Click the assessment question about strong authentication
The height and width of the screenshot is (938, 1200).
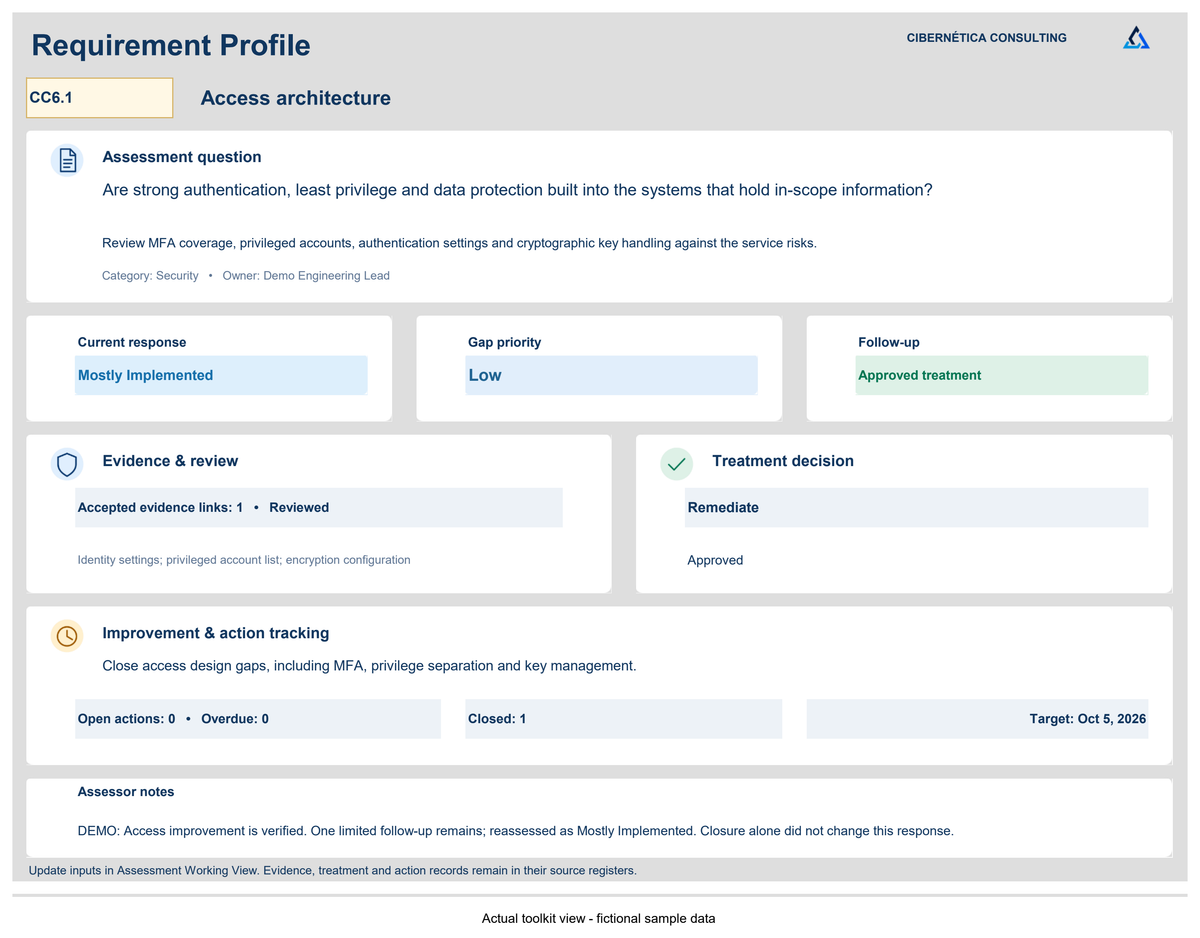click(x=517, y=190)
